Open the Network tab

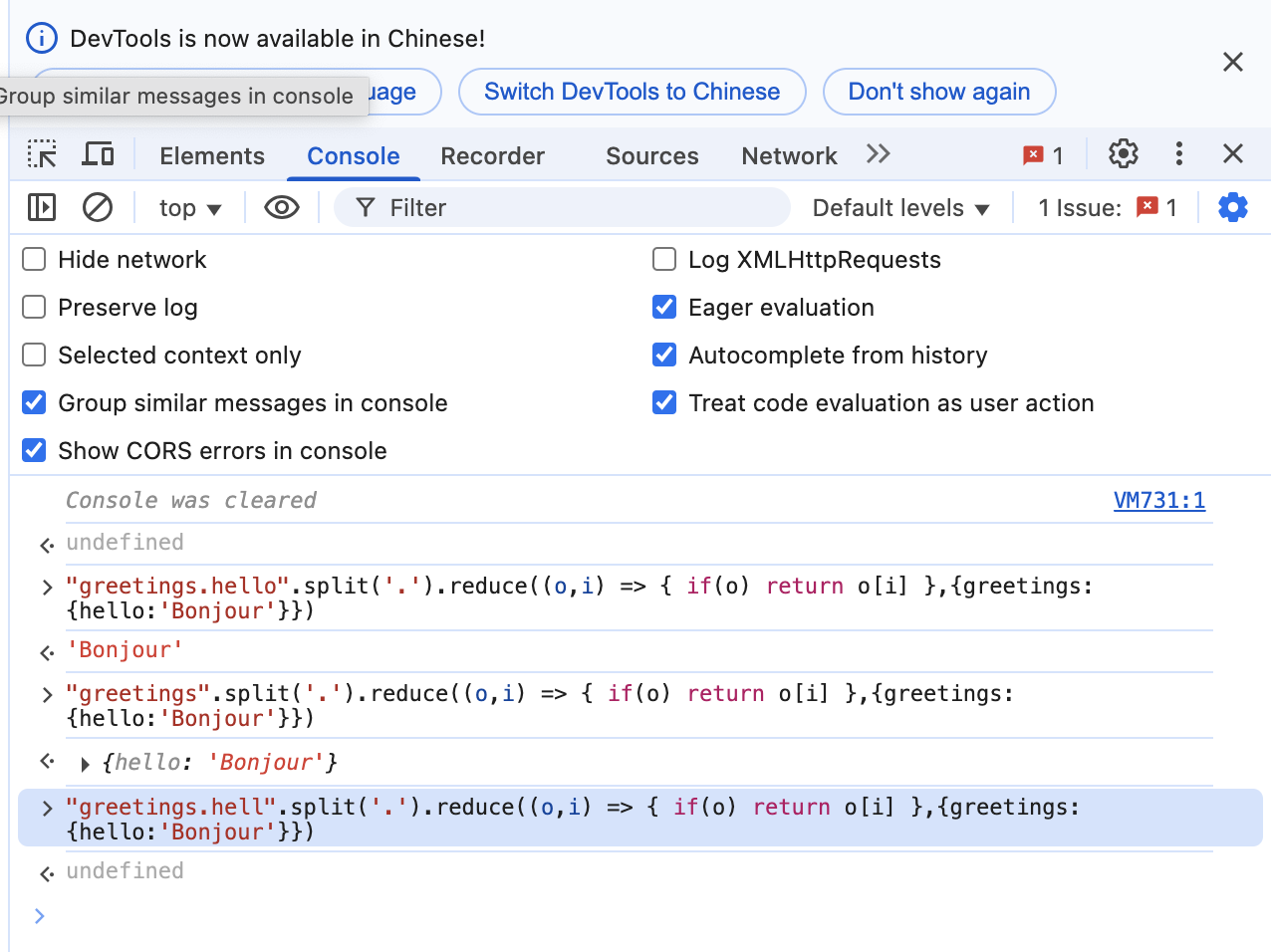pos(790,156)
